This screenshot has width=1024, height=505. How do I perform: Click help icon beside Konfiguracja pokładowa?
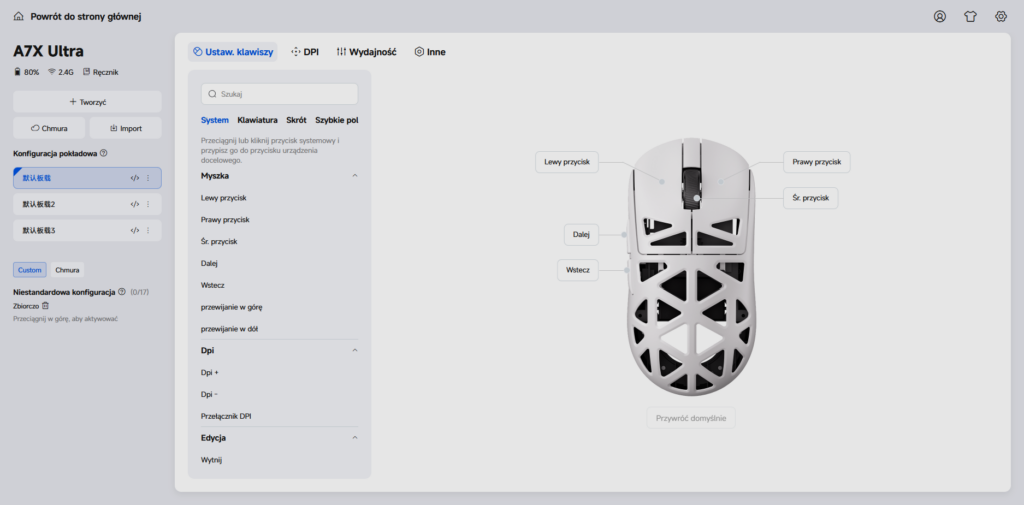(104, 154)
